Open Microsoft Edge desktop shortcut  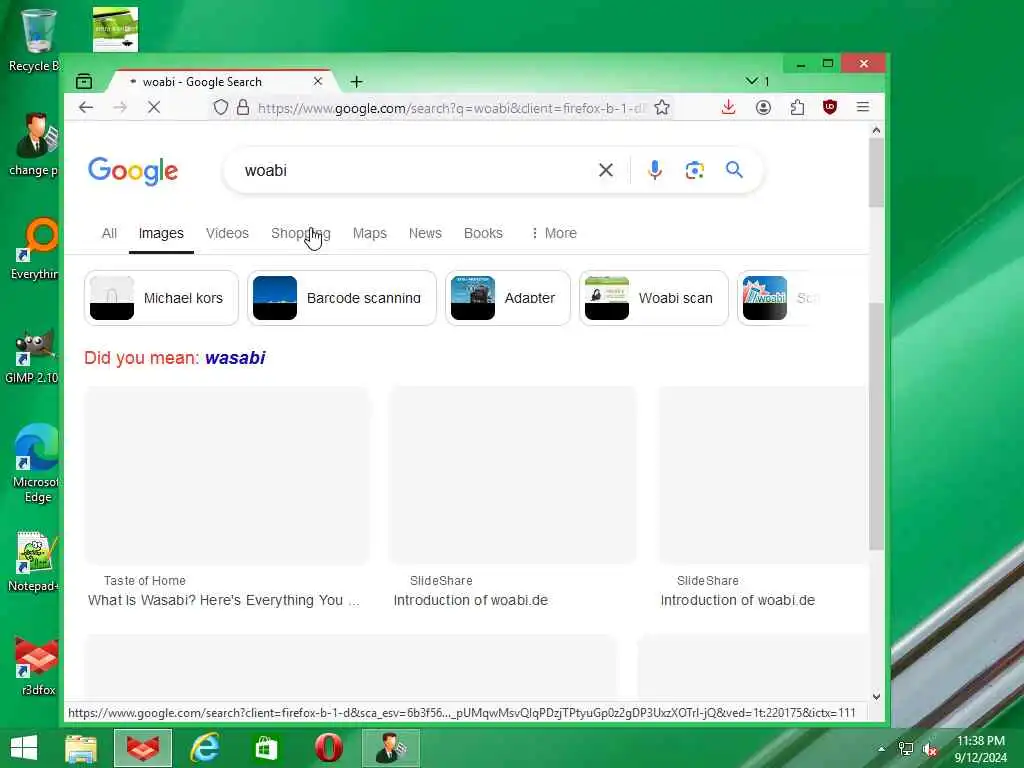36,464
